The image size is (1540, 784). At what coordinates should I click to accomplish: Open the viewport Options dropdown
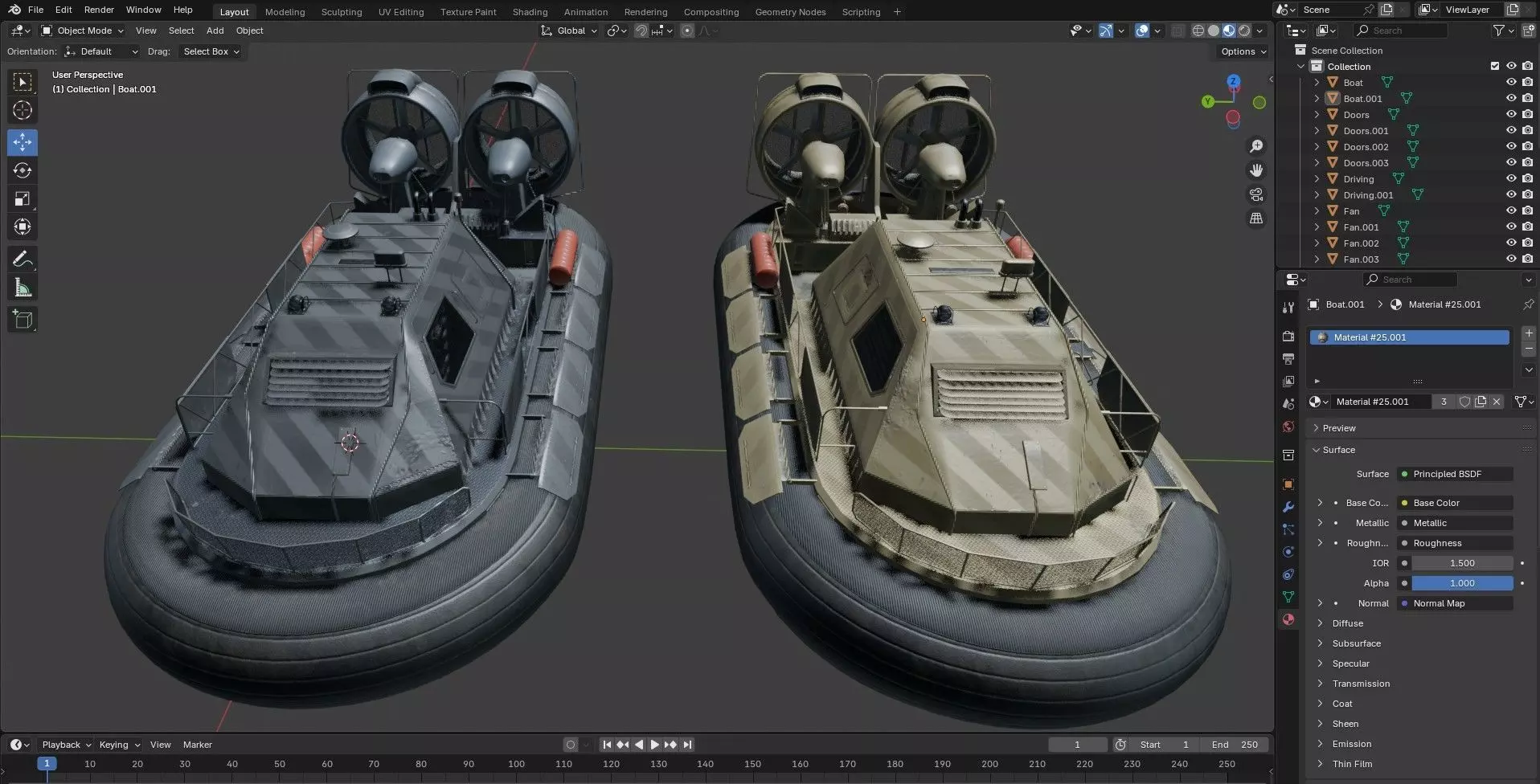coord(1243,51)
